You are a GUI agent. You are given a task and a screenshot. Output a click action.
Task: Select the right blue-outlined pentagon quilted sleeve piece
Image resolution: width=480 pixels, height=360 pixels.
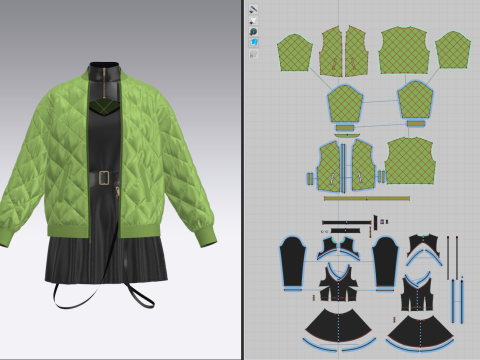415,100
